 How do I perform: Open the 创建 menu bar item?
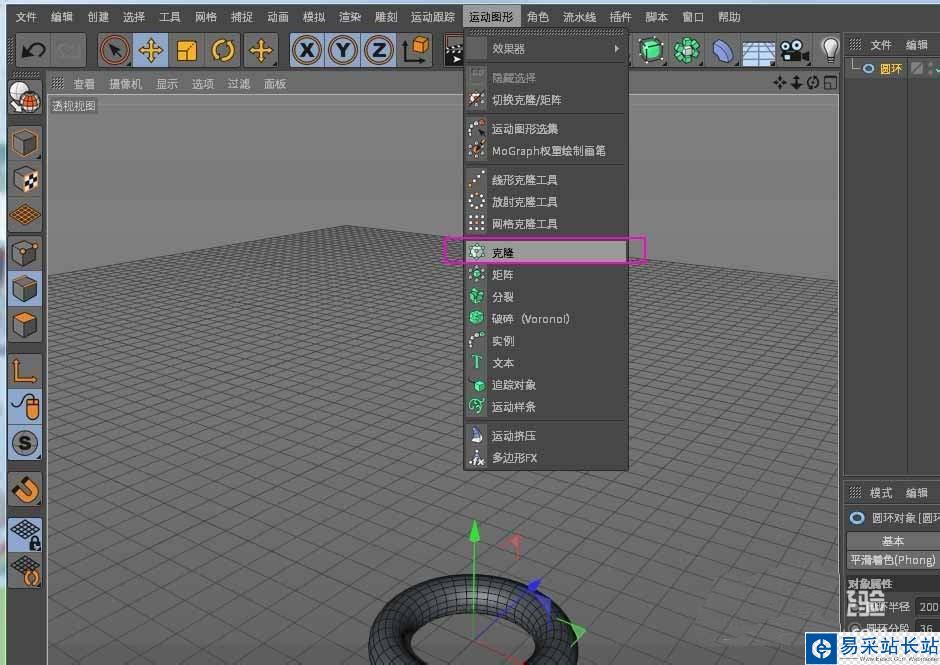pos(98,17)
